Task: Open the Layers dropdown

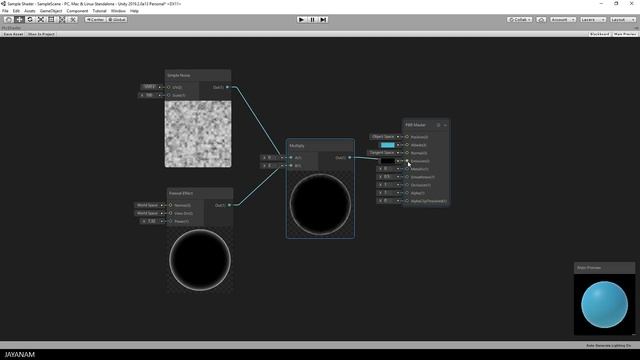Action: point(593,20)
